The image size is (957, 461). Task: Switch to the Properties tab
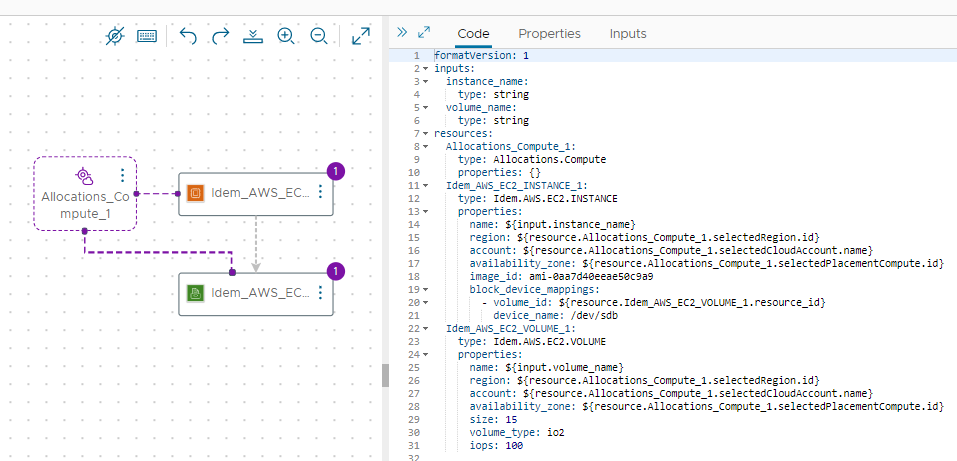tap(549, 33)
